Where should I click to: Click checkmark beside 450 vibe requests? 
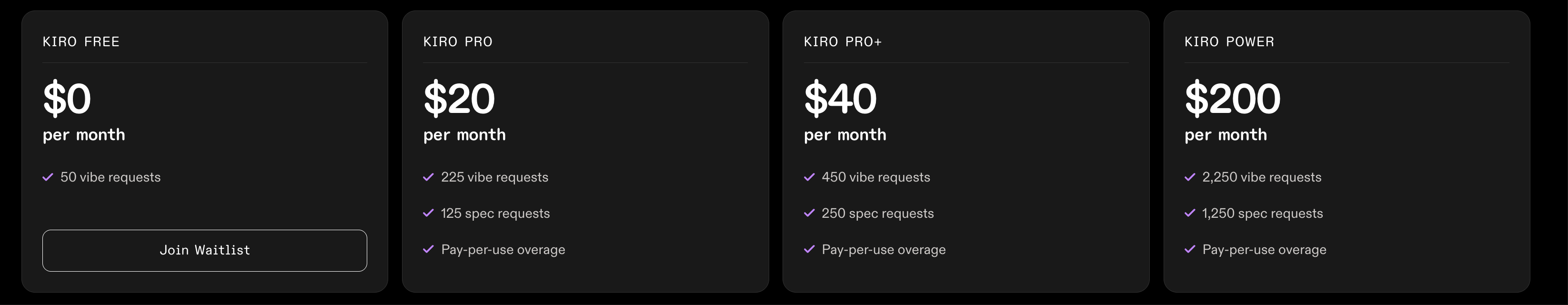[809, 177]
